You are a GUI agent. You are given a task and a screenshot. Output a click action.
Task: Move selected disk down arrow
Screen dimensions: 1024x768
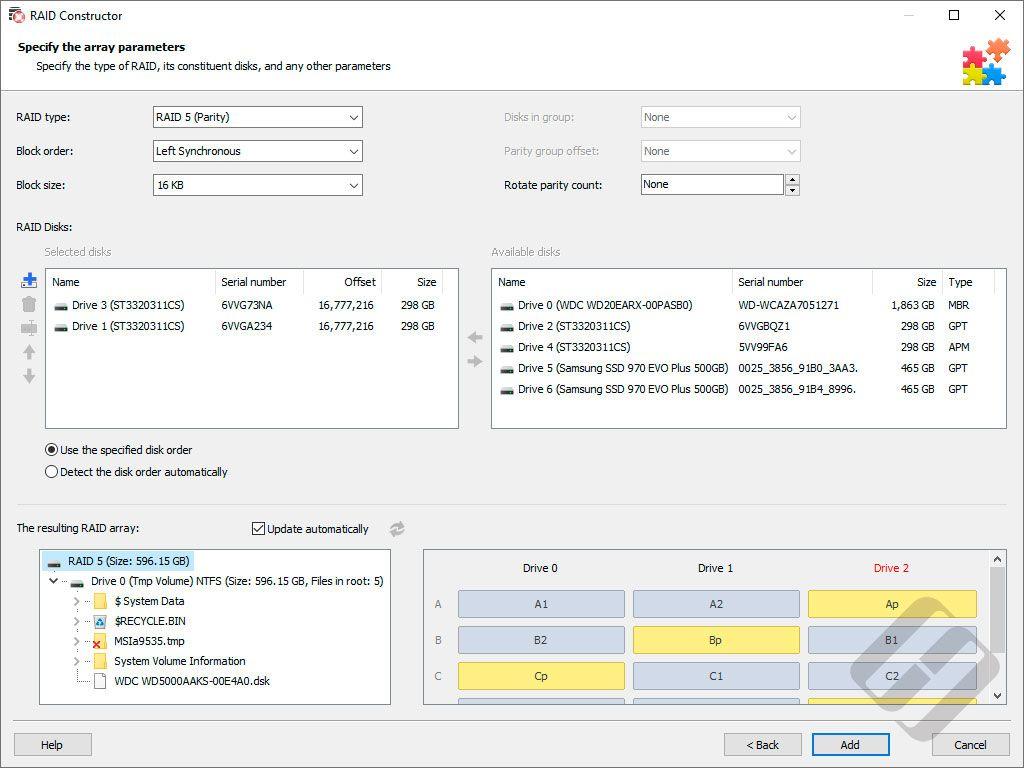pos(29,376)
